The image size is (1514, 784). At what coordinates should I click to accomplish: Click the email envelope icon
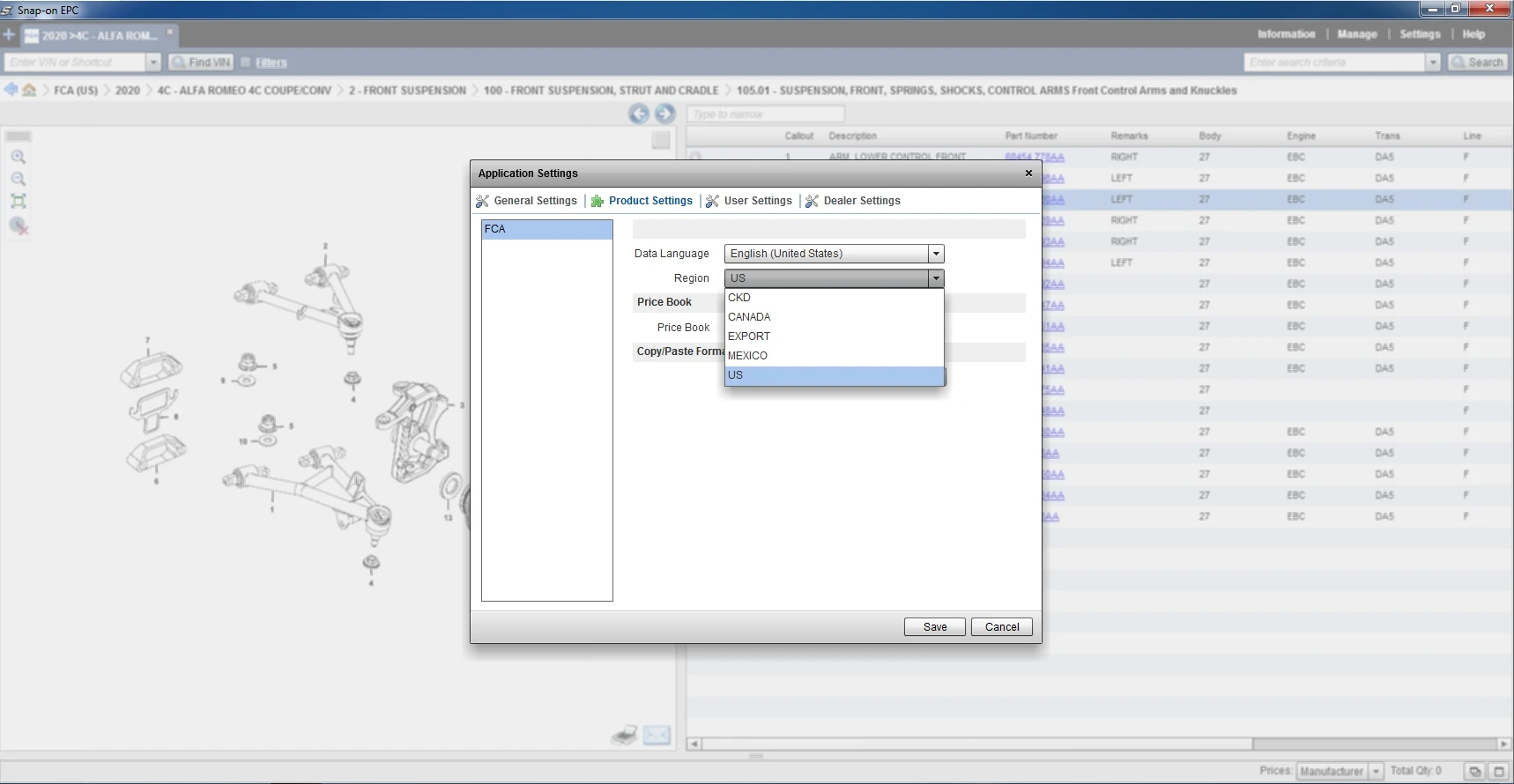coord(657,736)
